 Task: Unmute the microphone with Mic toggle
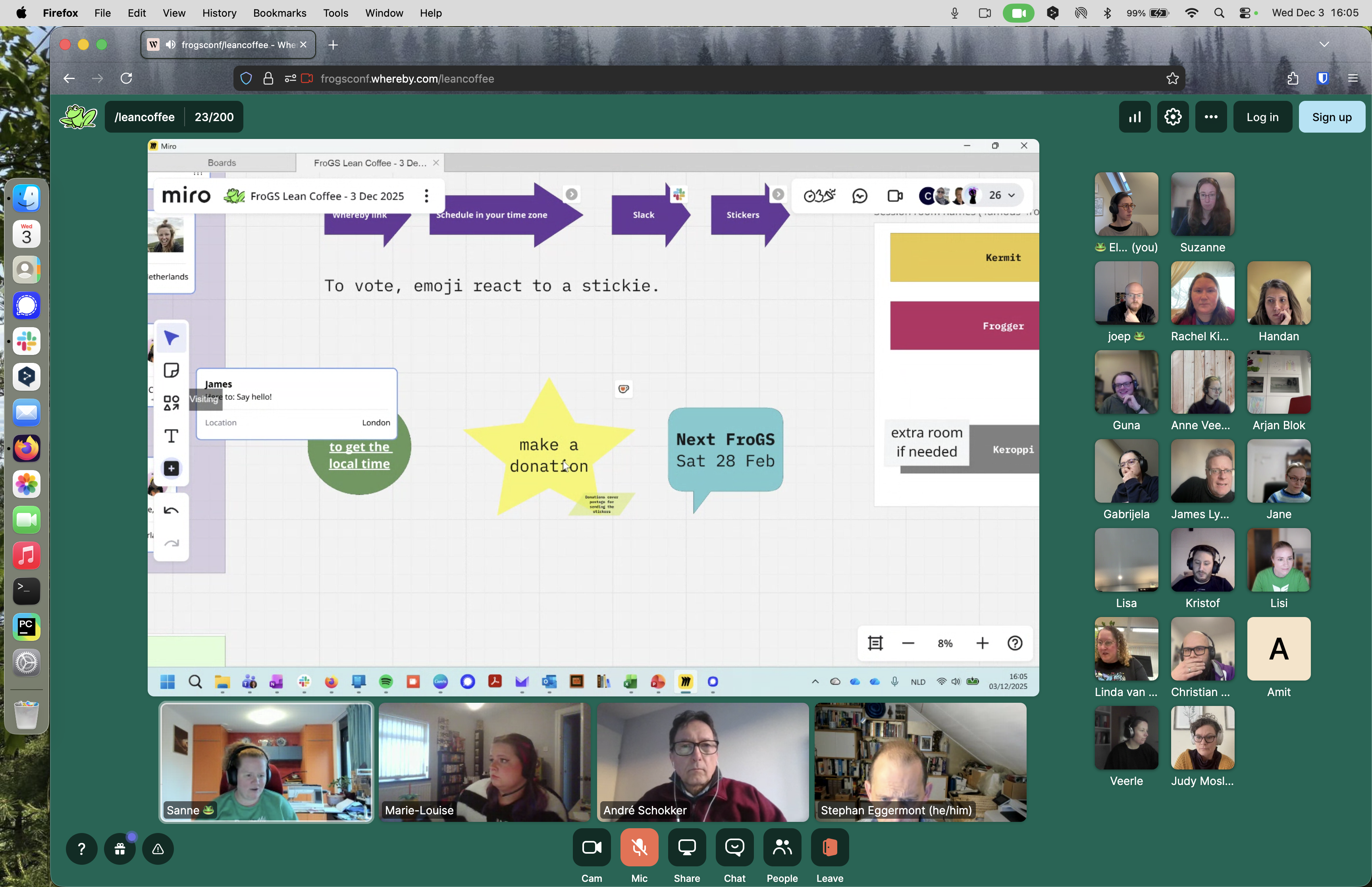(638, 847)
